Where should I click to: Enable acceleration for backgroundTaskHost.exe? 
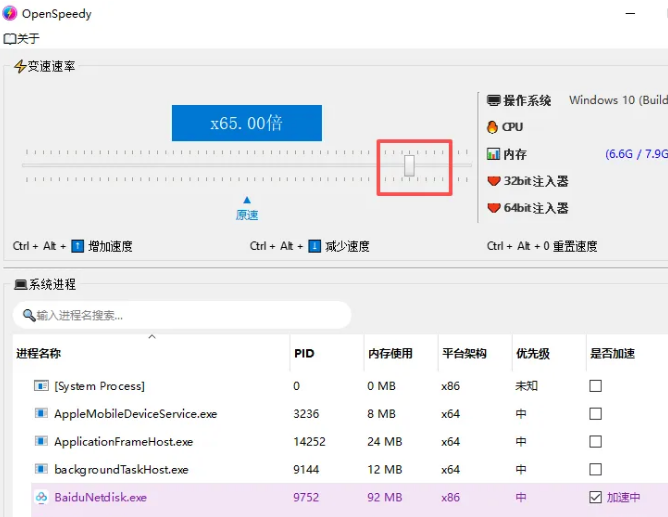pyautogui.click(x=596, y=469)
